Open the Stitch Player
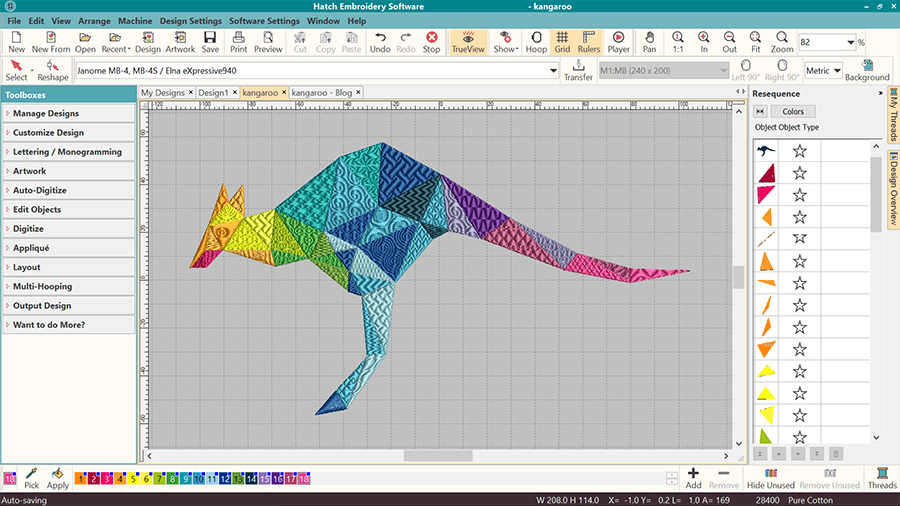This screenshot has height=506, width=900. (x=618, y=41)
